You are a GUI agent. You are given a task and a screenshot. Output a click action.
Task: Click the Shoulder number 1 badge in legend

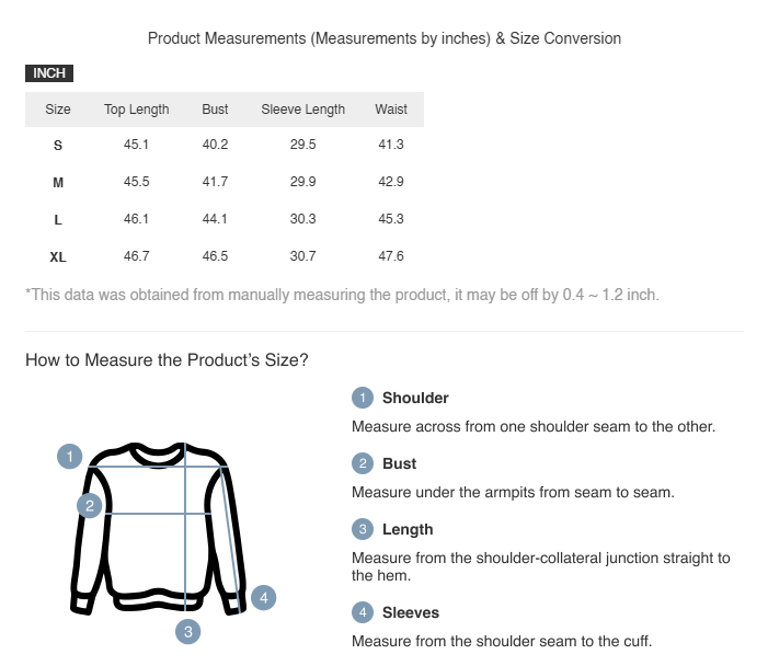362,398
